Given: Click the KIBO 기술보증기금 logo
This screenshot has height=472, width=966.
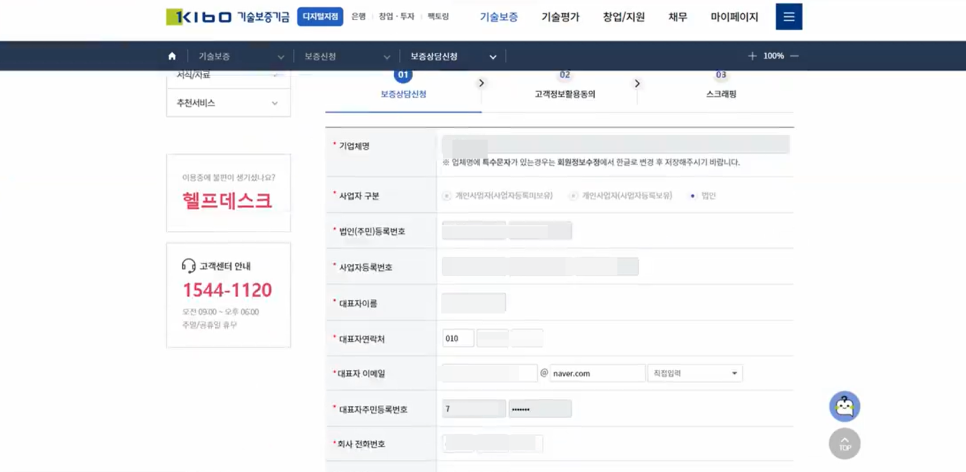Looking at the screenshot, I should pos(228,17).
